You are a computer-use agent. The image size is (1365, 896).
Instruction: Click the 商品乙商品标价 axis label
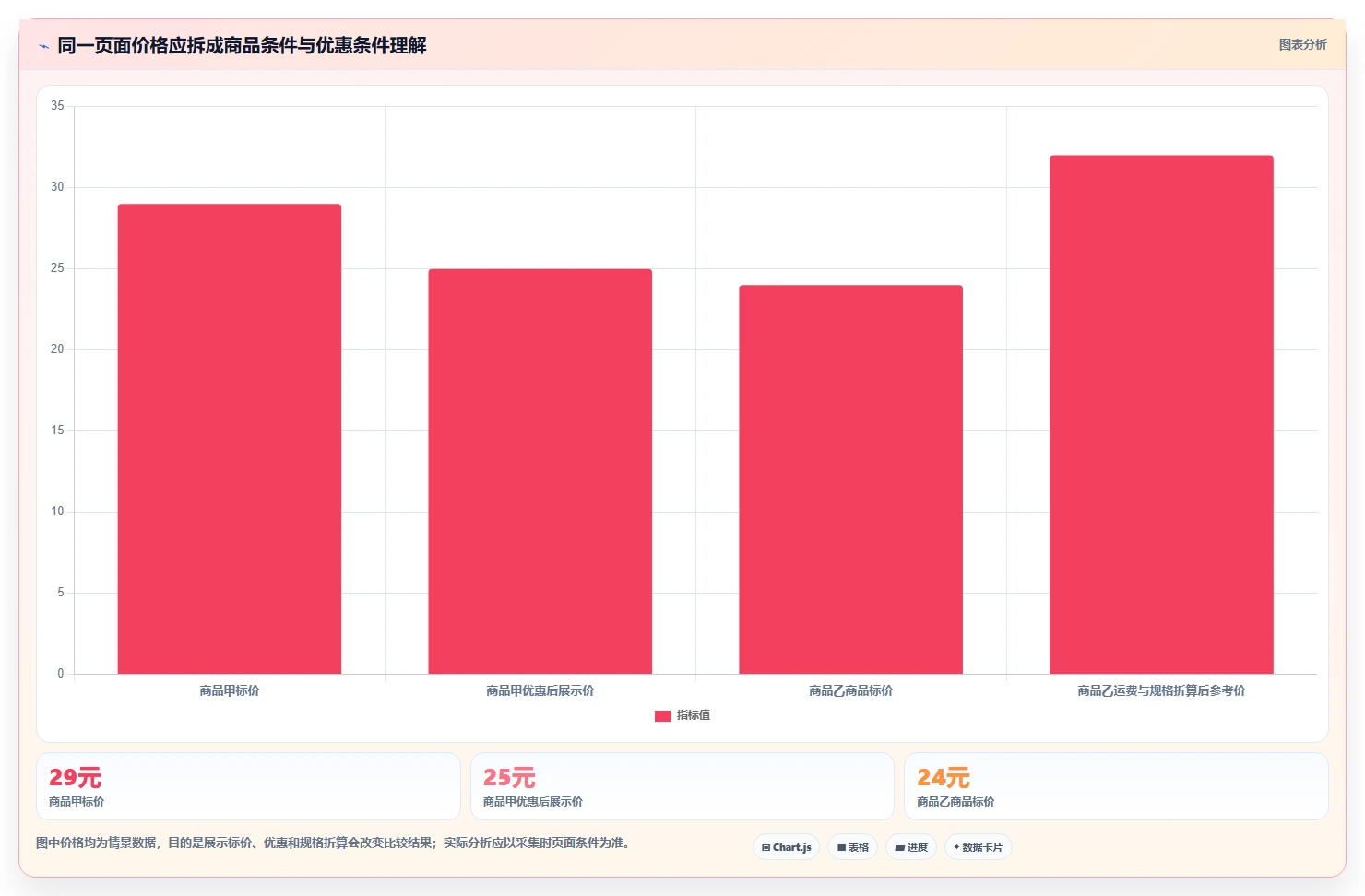click(850, 690)
